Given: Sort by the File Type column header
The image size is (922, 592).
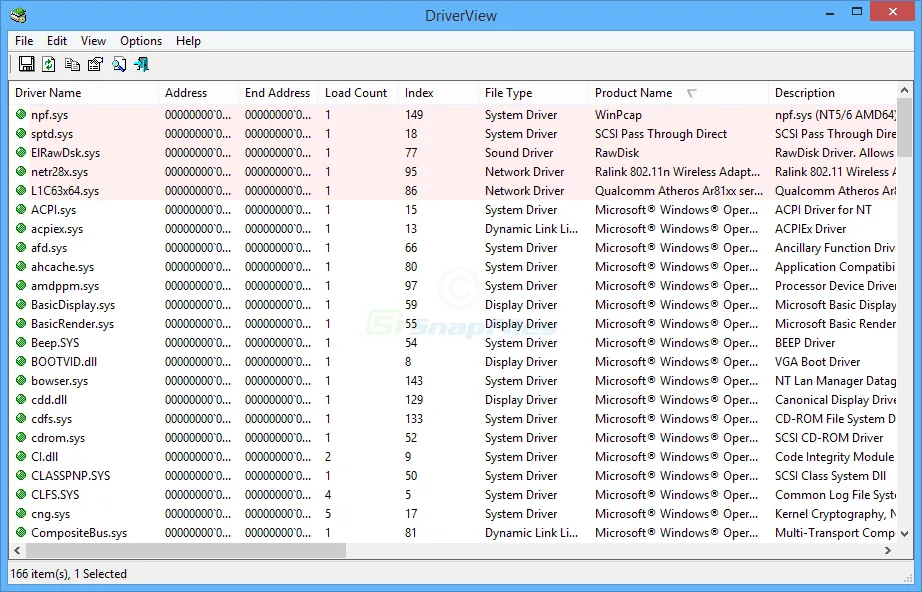Looking at the screenshot, I should pyautogui.click(x=533, y=93).
